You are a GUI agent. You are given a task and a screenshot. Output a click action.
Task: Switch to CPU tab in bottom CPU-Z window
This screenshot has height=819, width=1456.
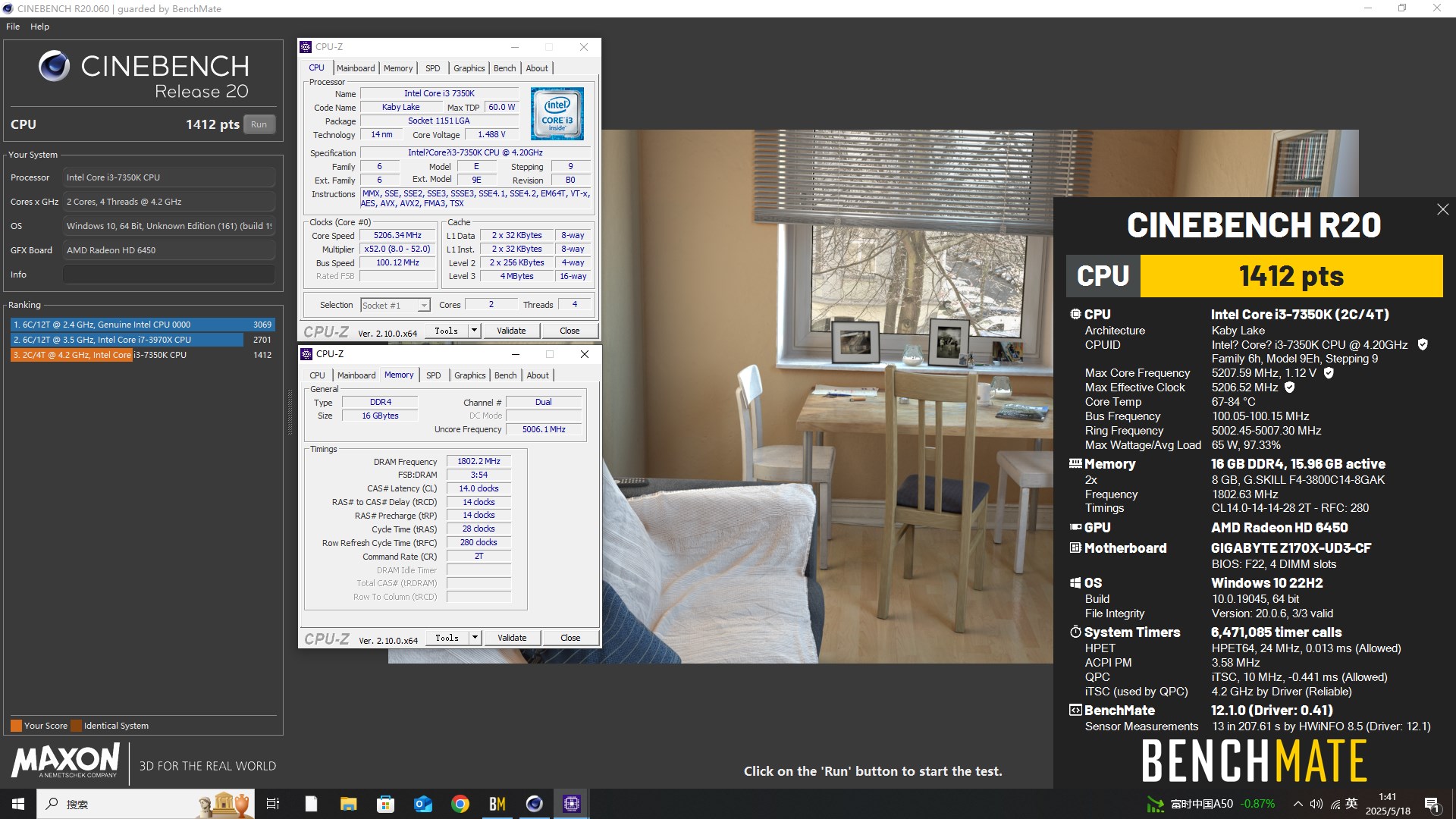click(x=317, y=375)
